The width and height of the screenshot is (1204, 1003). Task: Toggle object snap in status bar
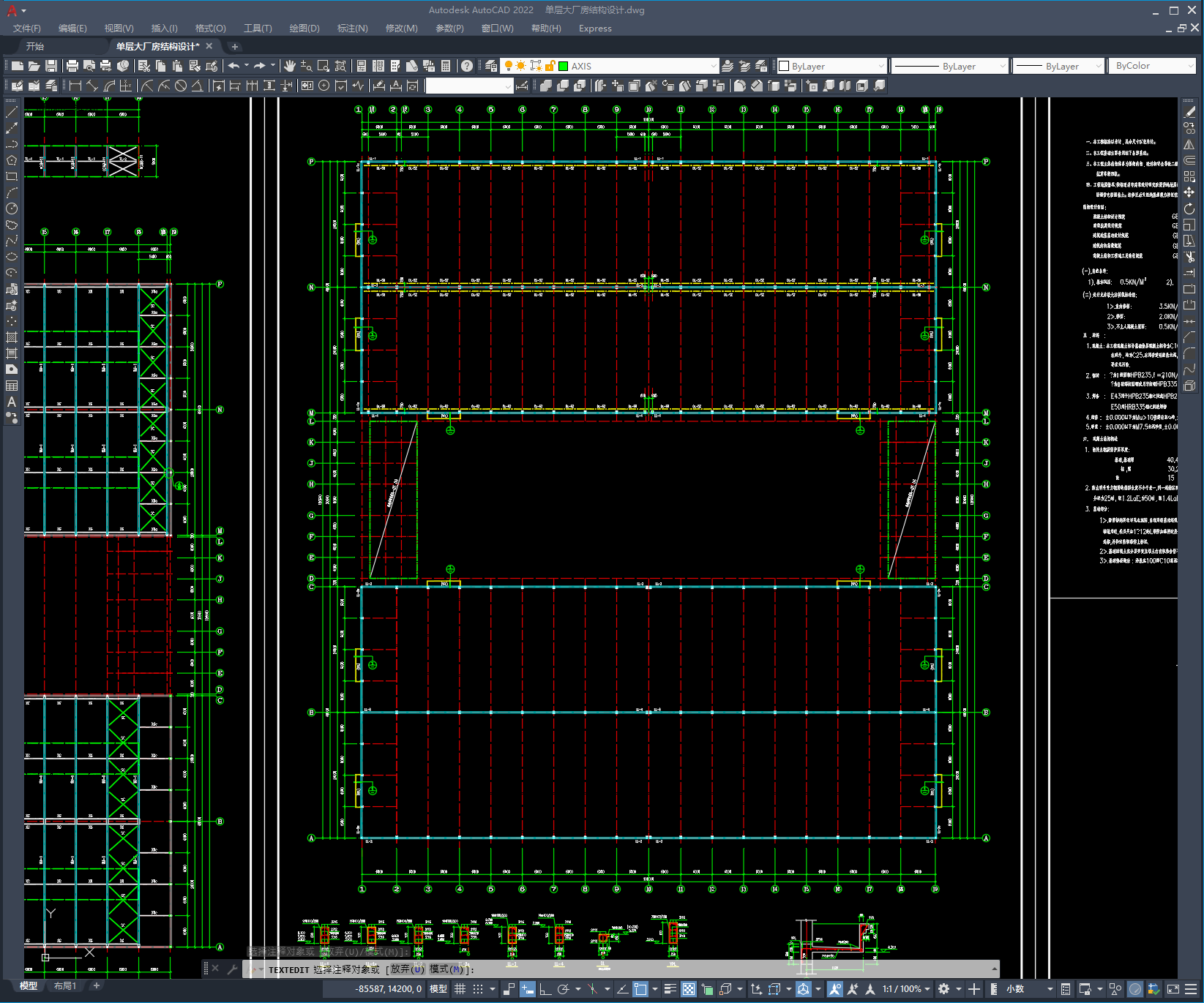pos(640,989)
